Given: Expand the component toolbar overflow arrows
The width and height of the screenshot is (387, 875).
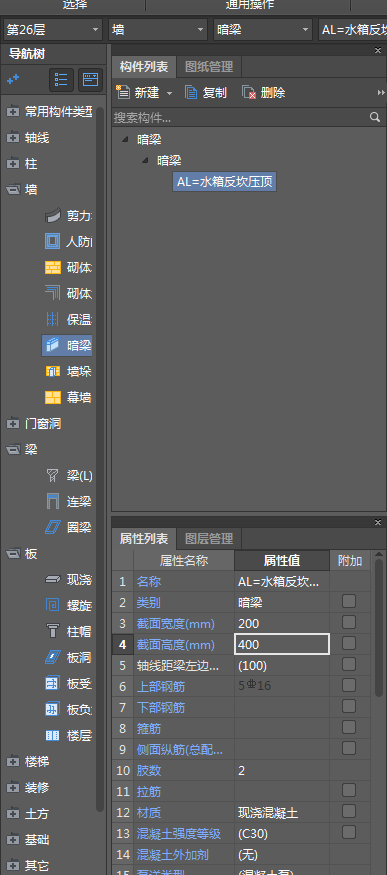Looking at the screenshot, I should 381,93.
